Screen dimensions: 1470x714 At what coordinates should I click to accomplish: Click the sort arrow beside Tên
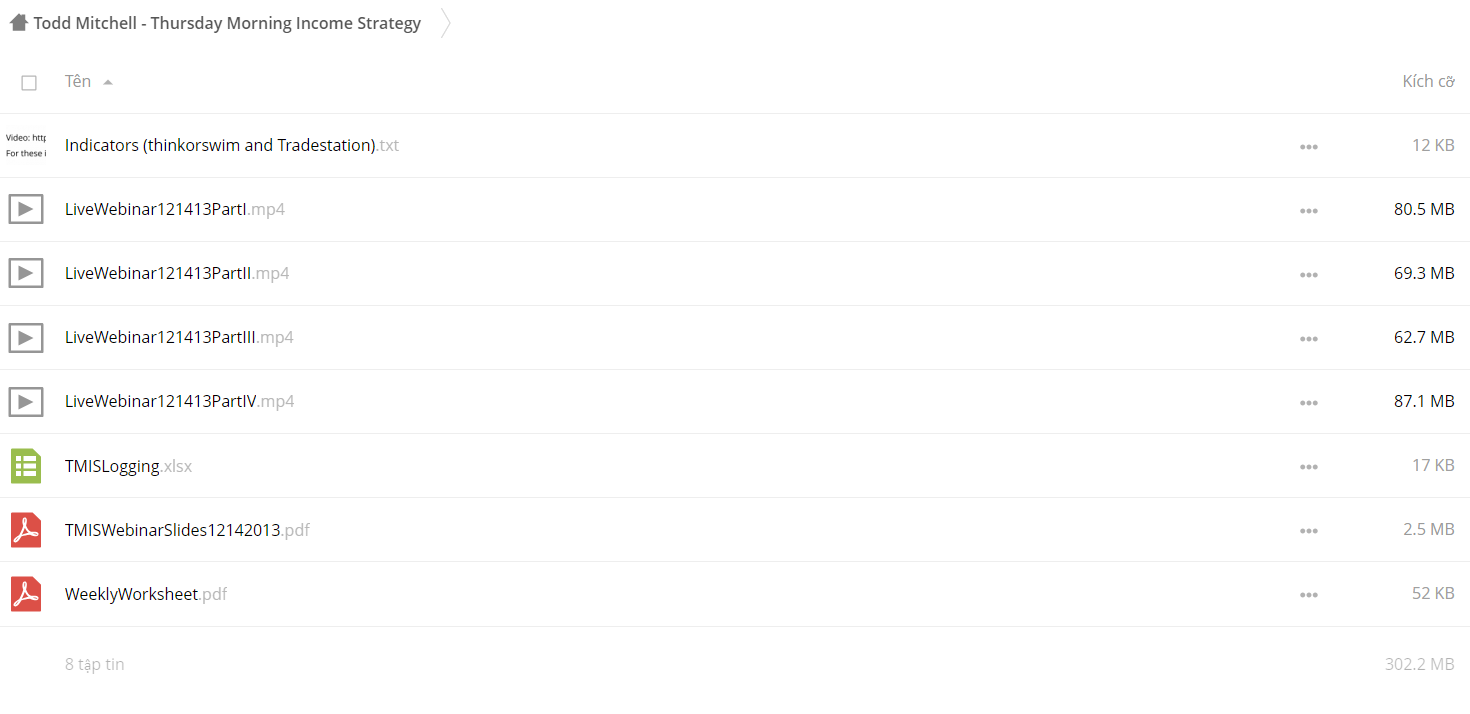[108, 82]
